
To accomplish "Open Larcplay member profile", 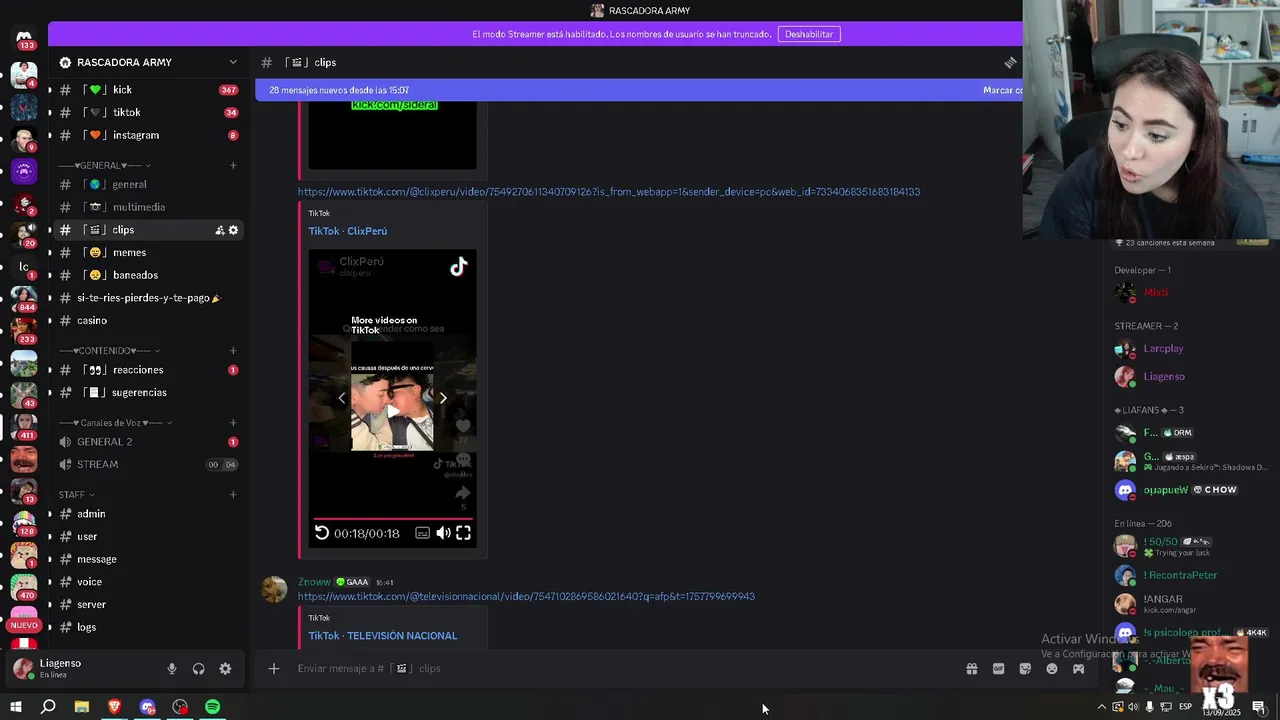I will click(1163, 349).
